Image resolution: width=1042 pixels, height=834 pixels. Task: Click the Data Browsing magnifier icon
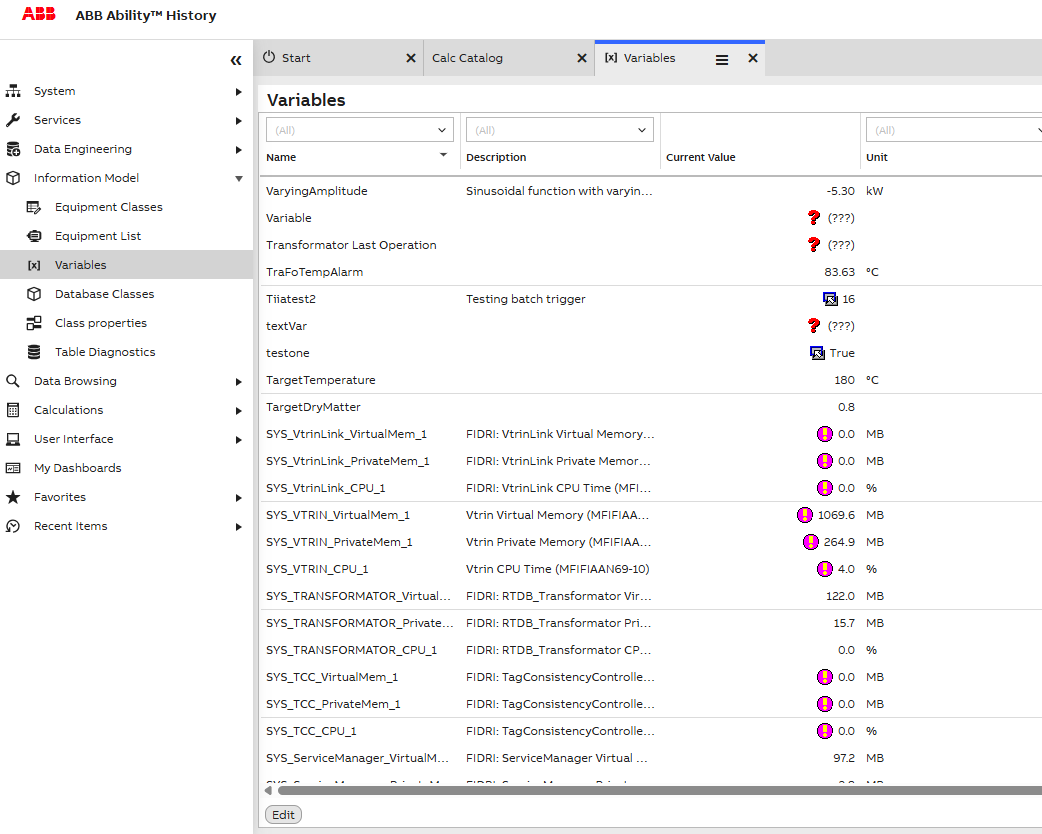[x=13, y=381]
